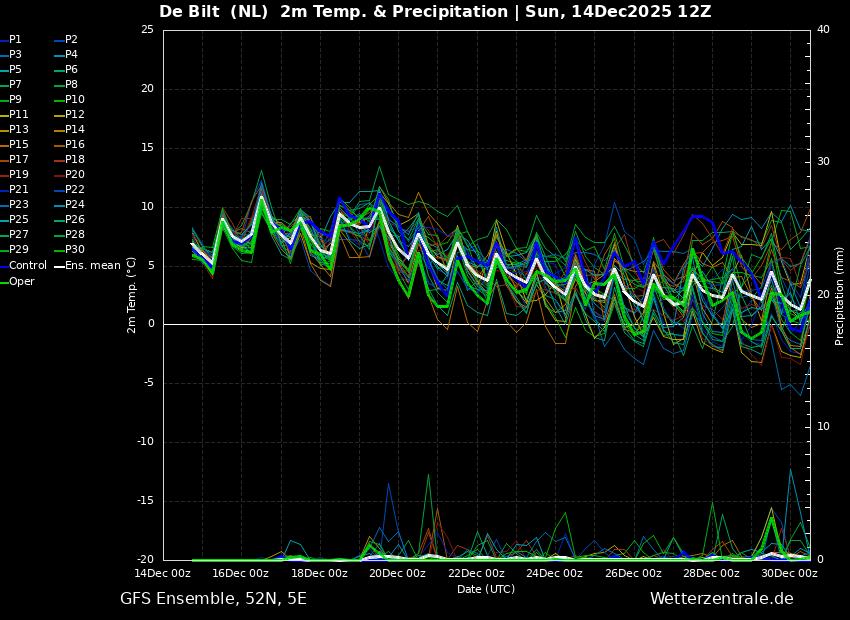Click the Wetterzentrale.de watermark text
The image size is (850, 620).
click(721, 599)
